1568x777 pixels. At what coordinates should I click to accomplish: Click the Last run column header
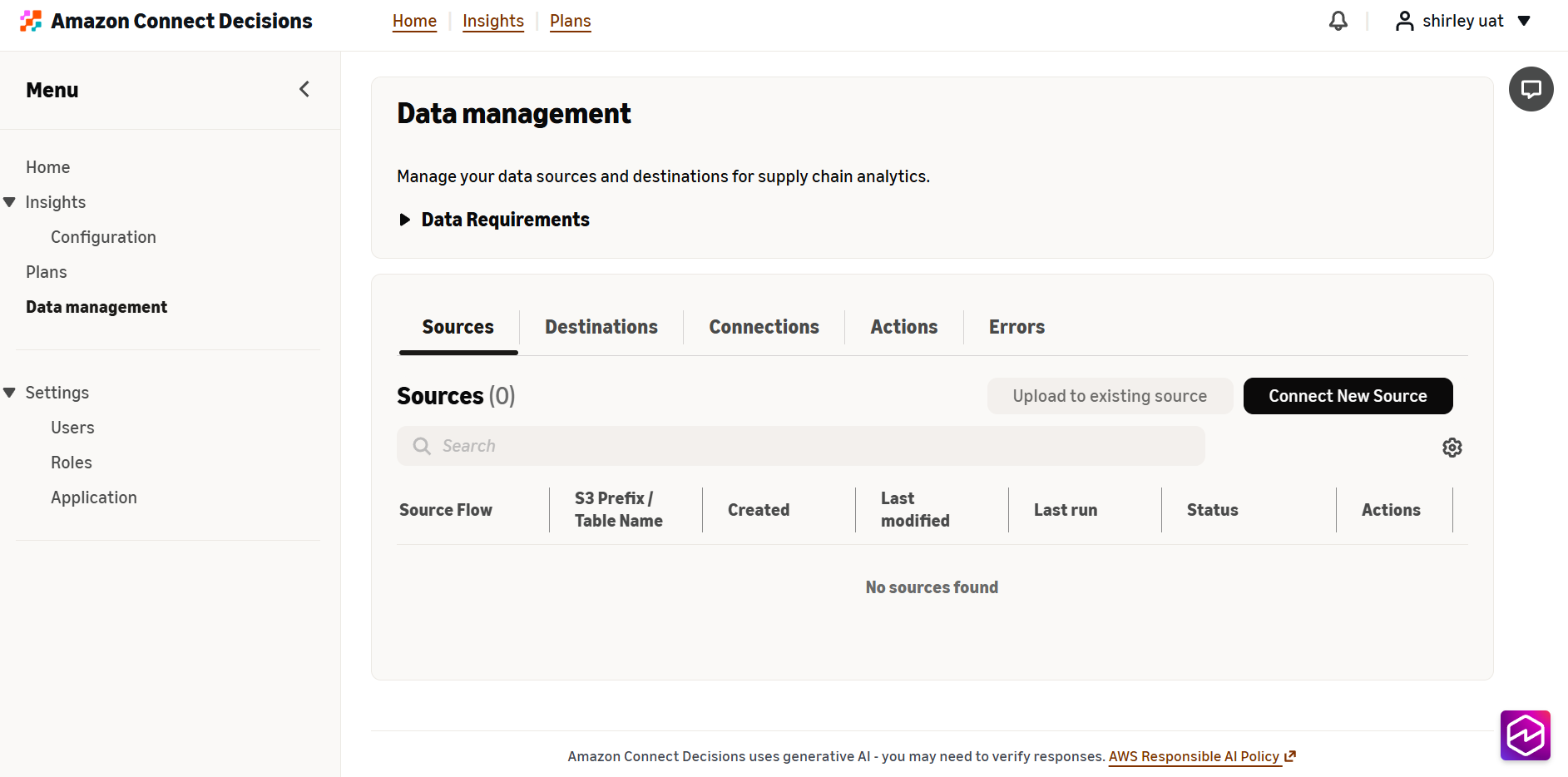tap(1066, 510)
